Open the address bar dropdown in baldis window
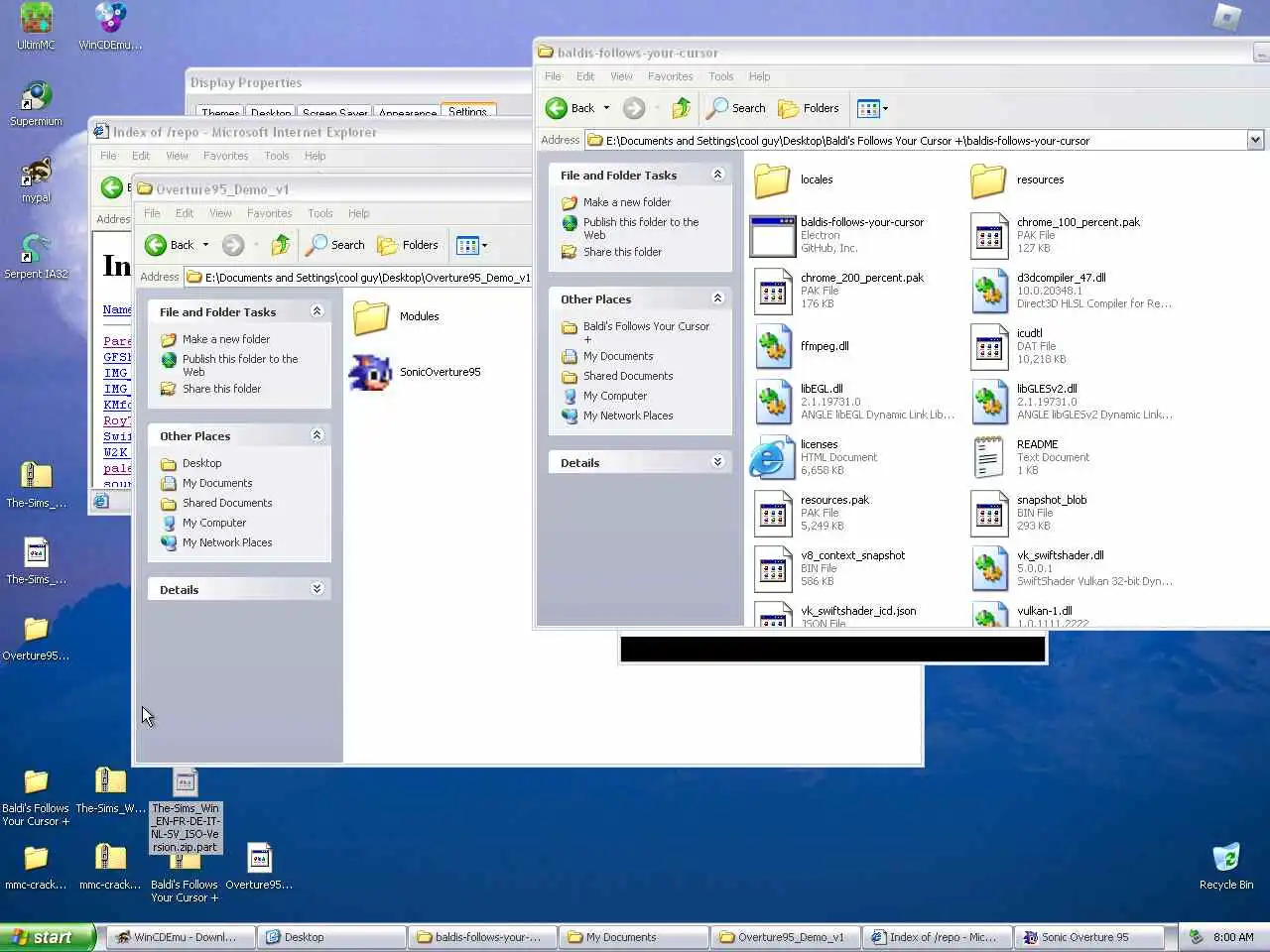The image size is (1270, 952). [x=1255, y=140]
